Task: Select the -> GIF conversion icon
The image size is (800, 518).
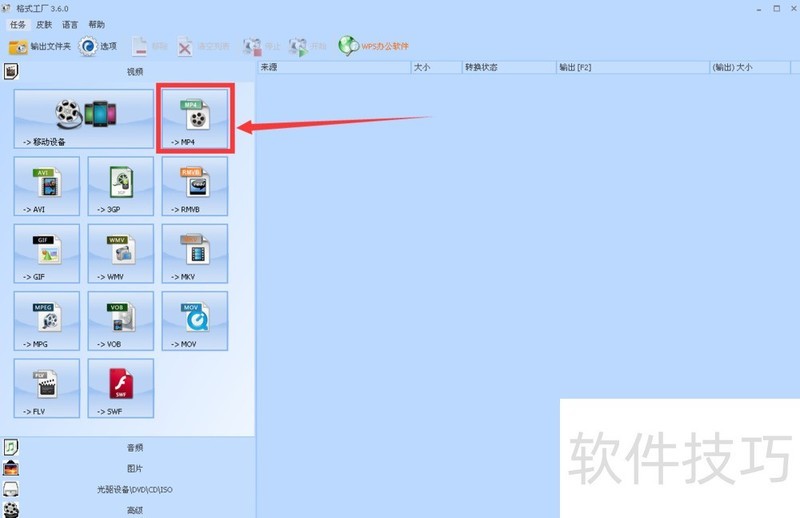Action: (47, 254)
